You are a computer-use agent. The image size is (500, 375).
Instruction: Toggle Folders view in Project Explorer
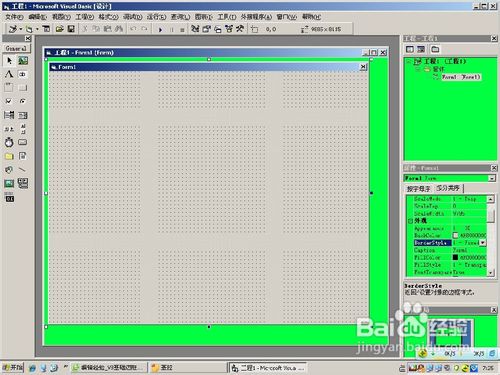435,49
